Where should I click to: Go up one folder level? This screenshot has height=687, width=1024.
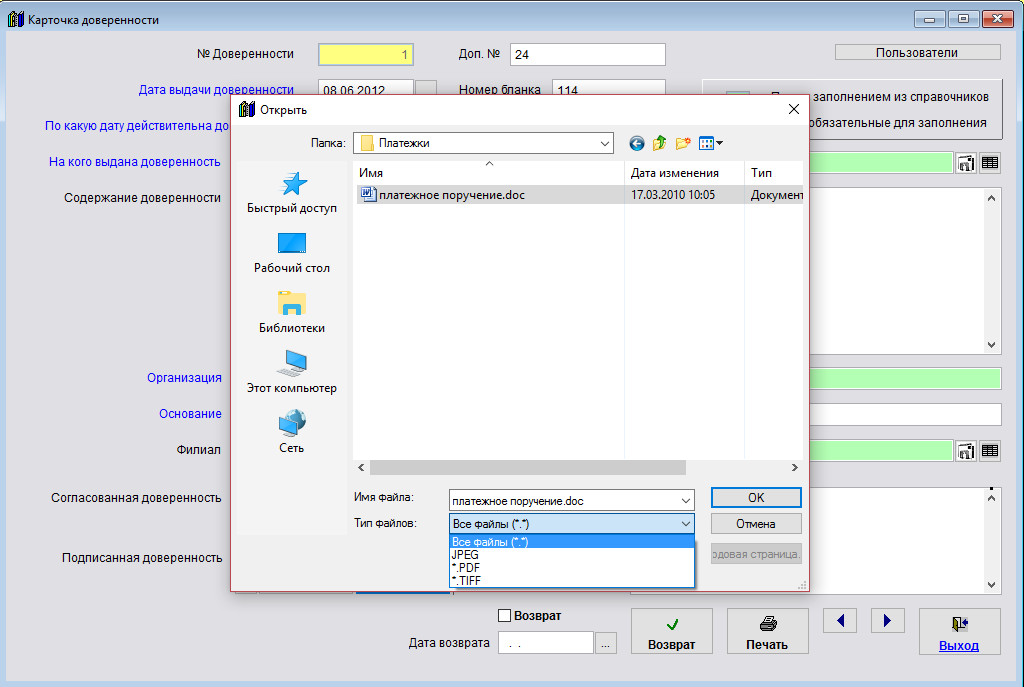click(660, 143)
